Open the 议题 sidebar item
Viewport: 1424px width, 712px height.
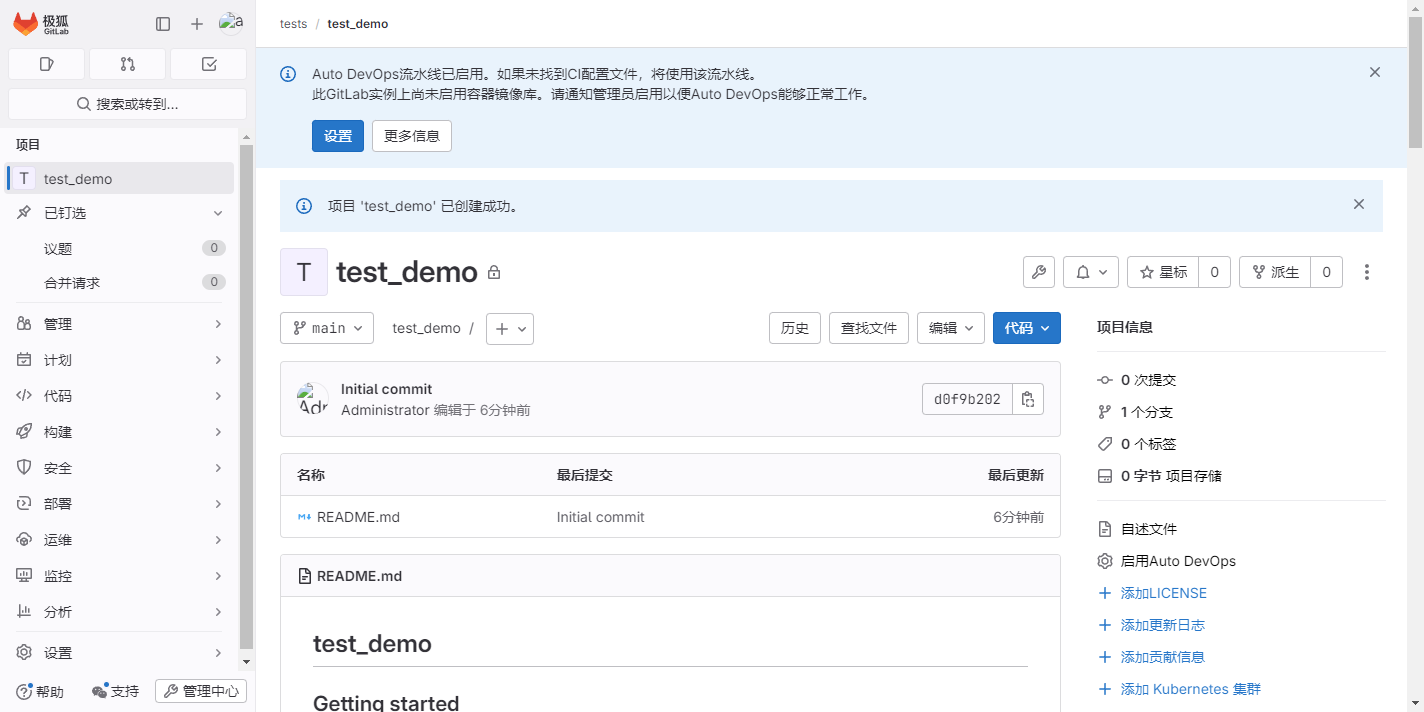point(58,249)
